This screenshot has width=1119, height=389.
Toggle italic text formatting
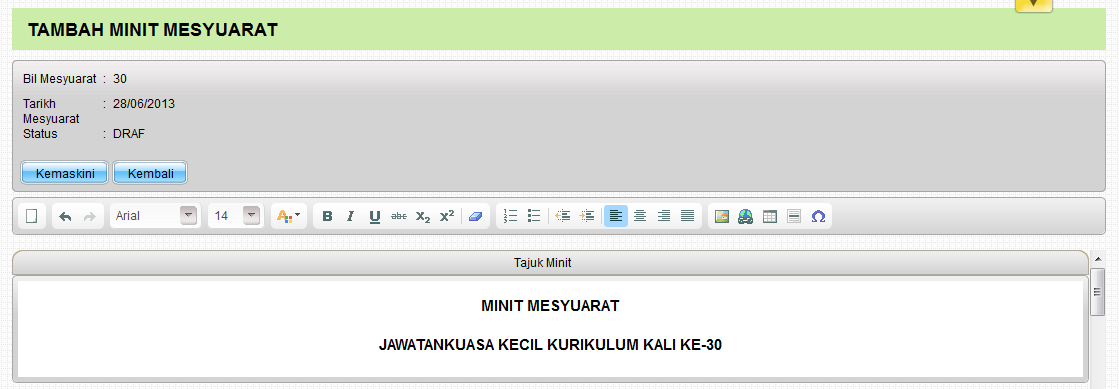coord(350,216)
